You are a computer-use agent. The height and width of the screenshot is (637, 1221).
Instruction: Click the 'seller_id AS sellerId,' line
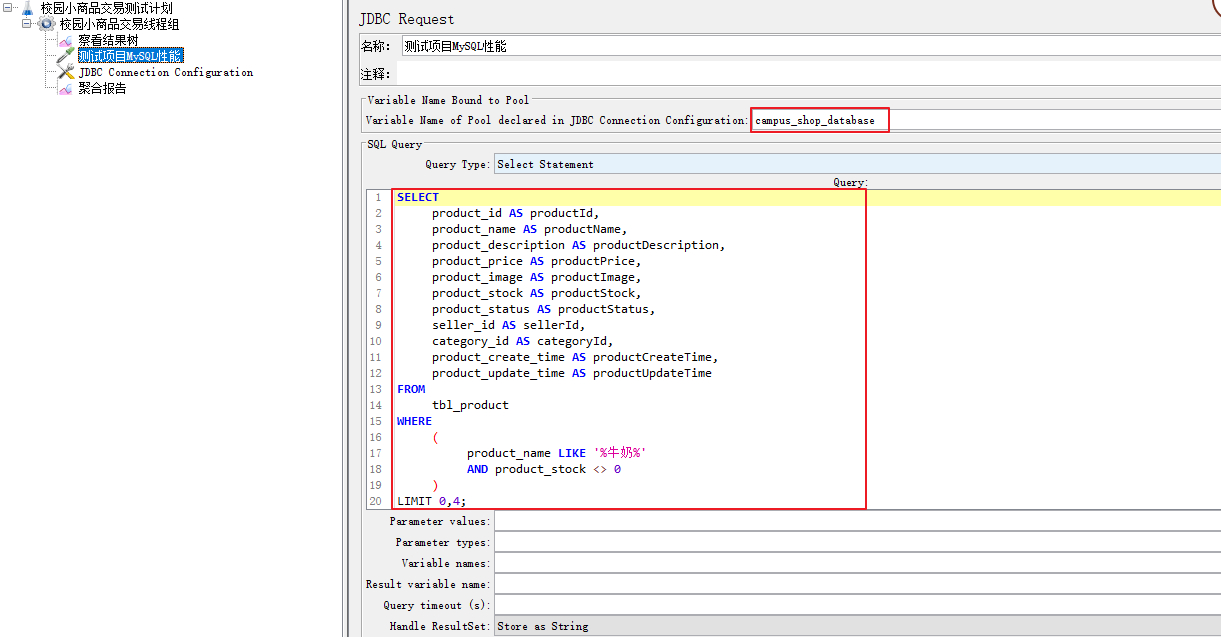[x=508, y=325]
